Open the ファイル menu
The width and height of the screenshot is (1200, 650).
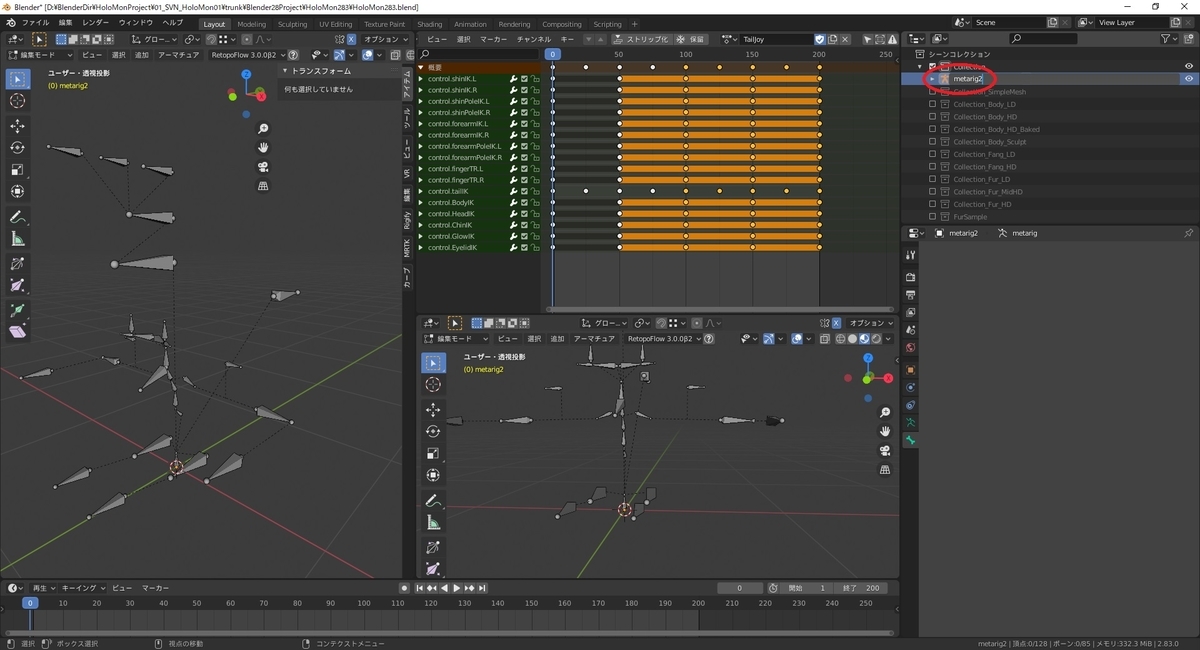[35, 22]
